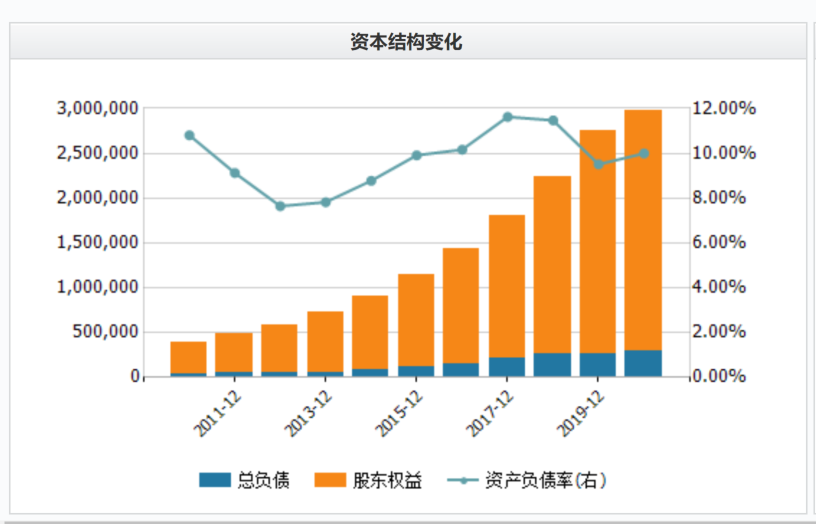Click the 2,500,000 left axis value
Viewport: 816px width, 524px height.
(98, 153)
